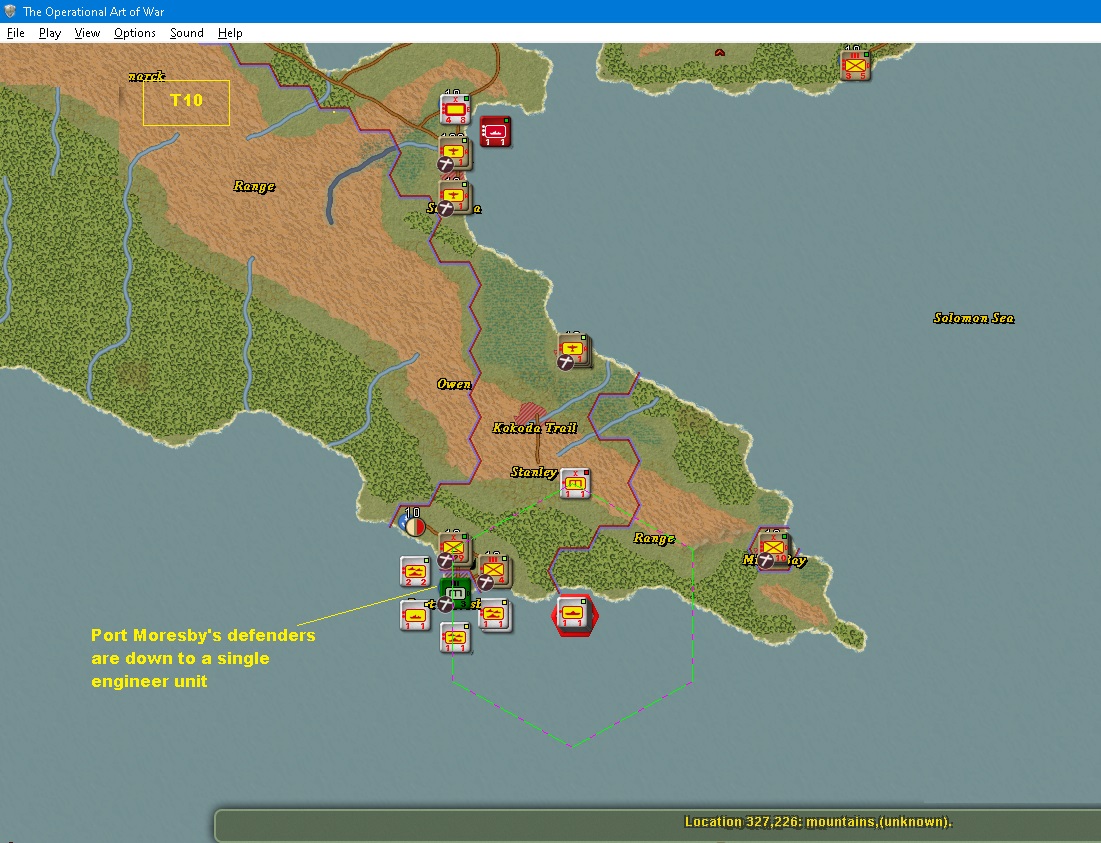
Task: Select the white headquarters unit marked 4 8
Action: pos(454,109)
